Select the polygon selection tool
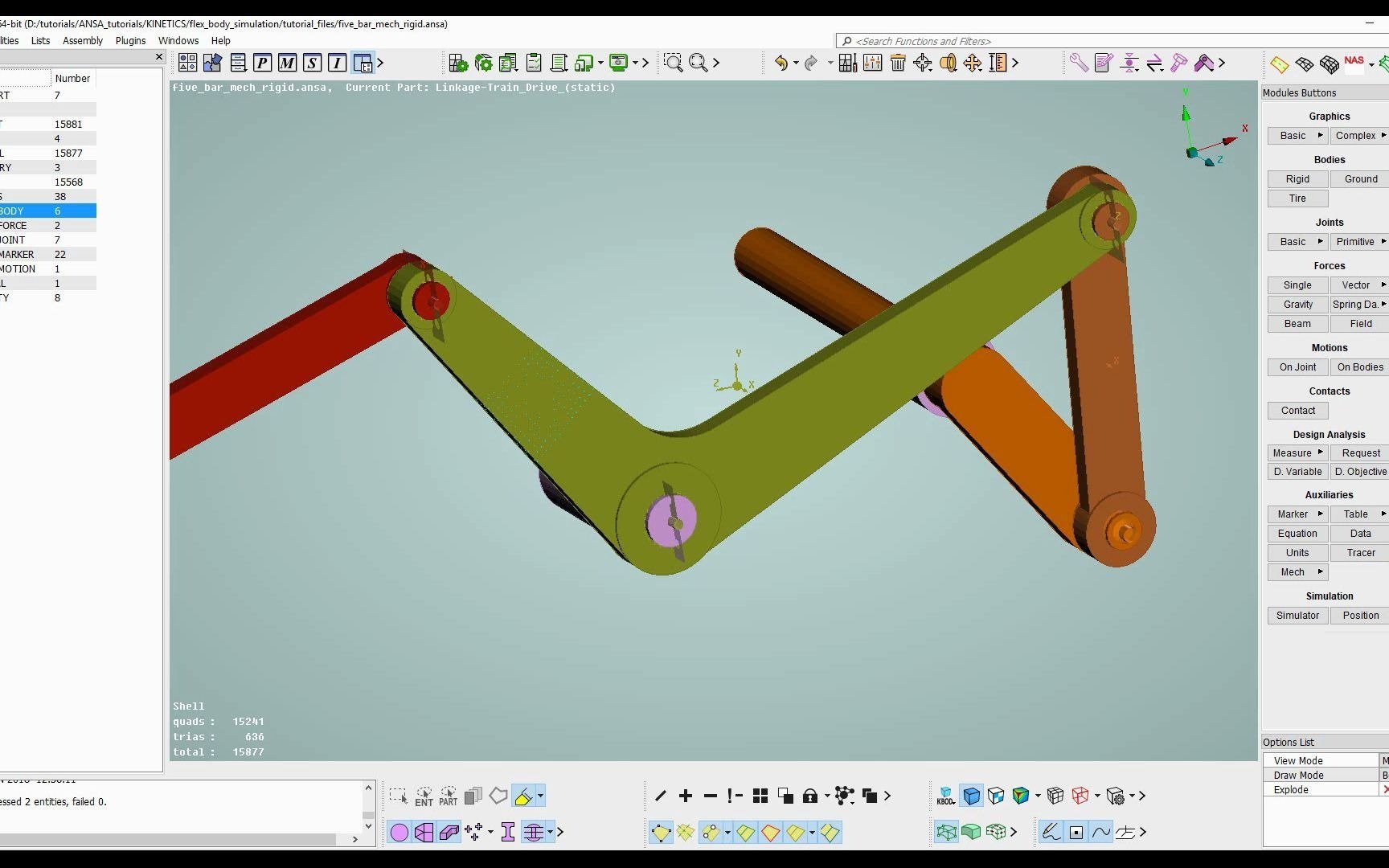The height and width of the screenshot is (868, 1389). coord(498,796)
